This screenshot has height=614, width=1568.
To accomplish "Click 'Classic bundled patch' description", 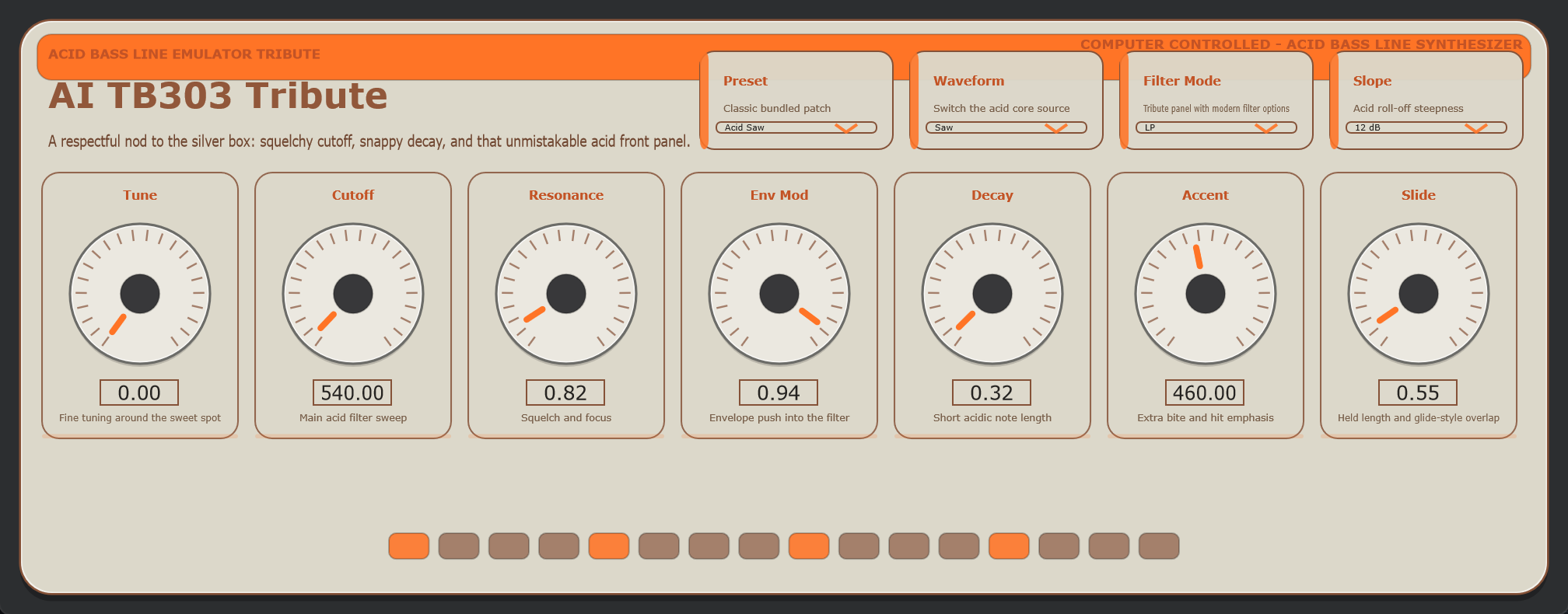I will point(777,109).
